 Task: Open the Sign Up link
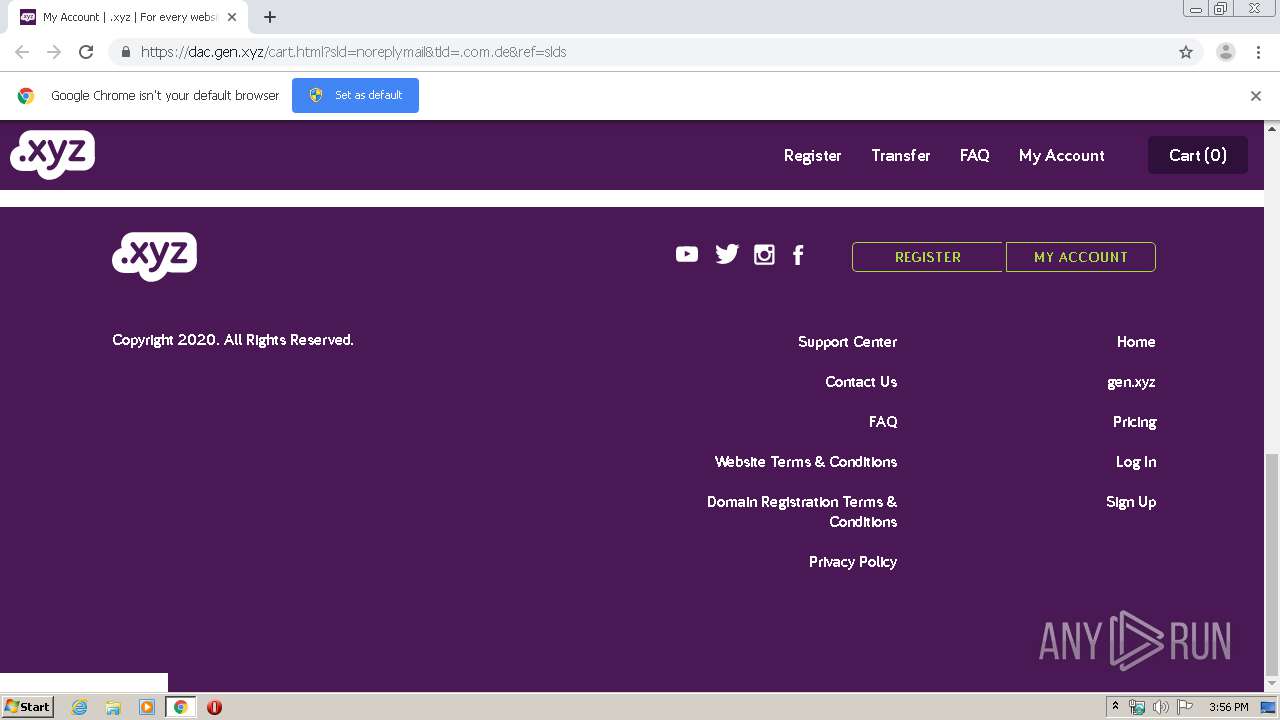(1131, 502)
